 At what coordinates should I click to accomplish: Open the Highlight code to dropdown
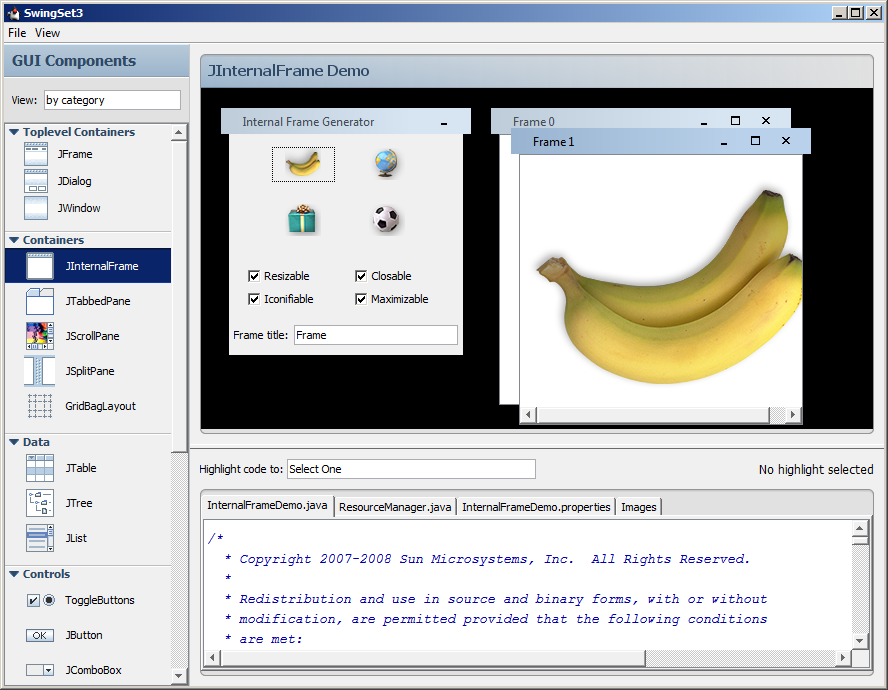(410, 469)
